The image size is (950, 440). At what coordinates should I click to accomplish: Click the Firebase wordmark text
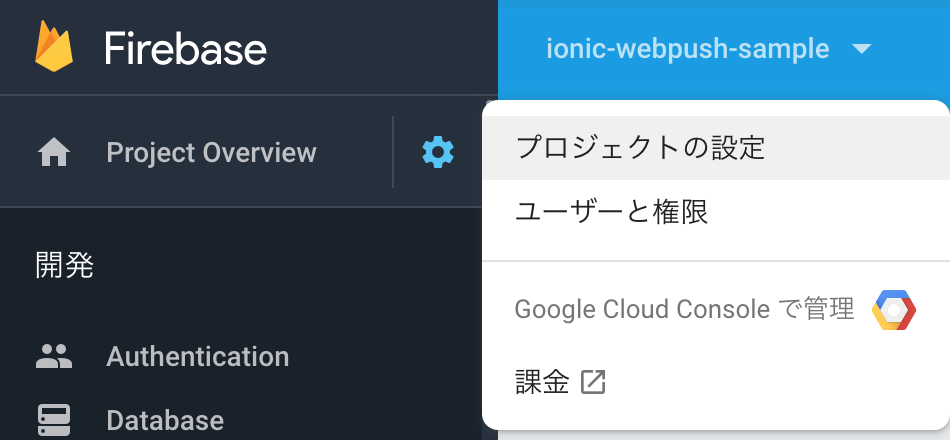click(x=185, y=48)
